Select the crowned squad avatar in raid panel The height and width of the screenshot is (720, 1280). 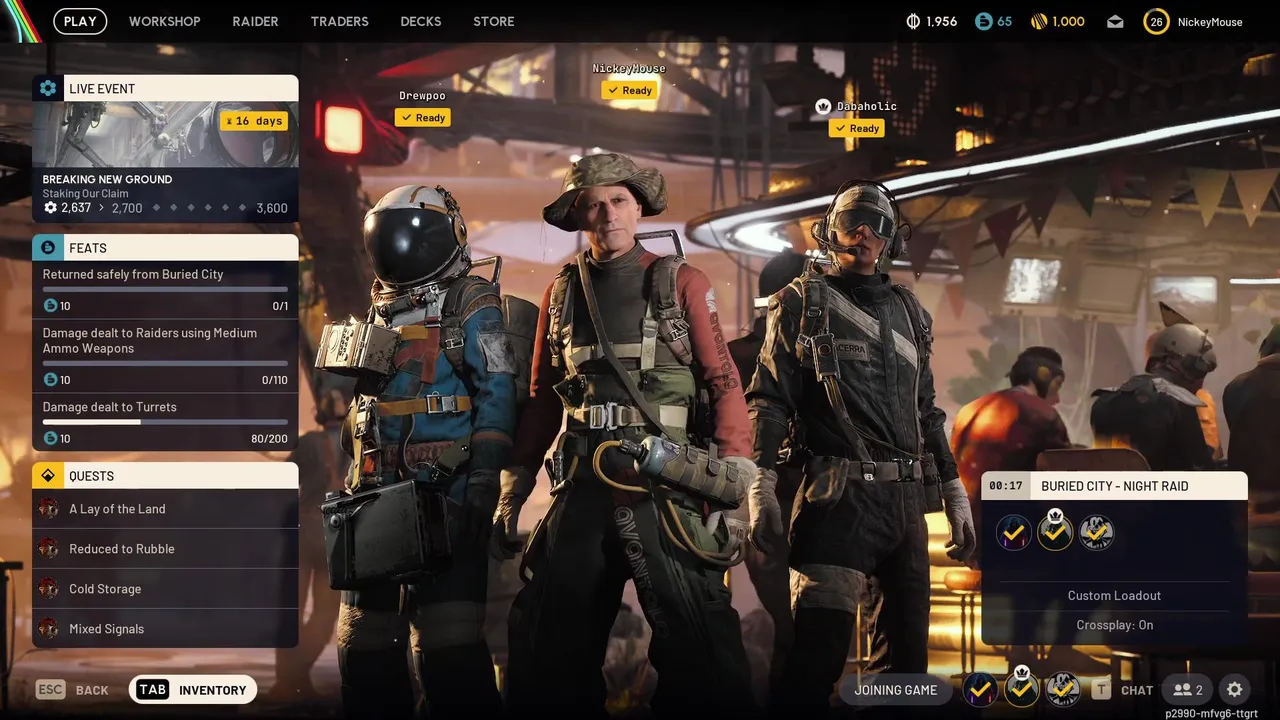tap(1055, 531)
